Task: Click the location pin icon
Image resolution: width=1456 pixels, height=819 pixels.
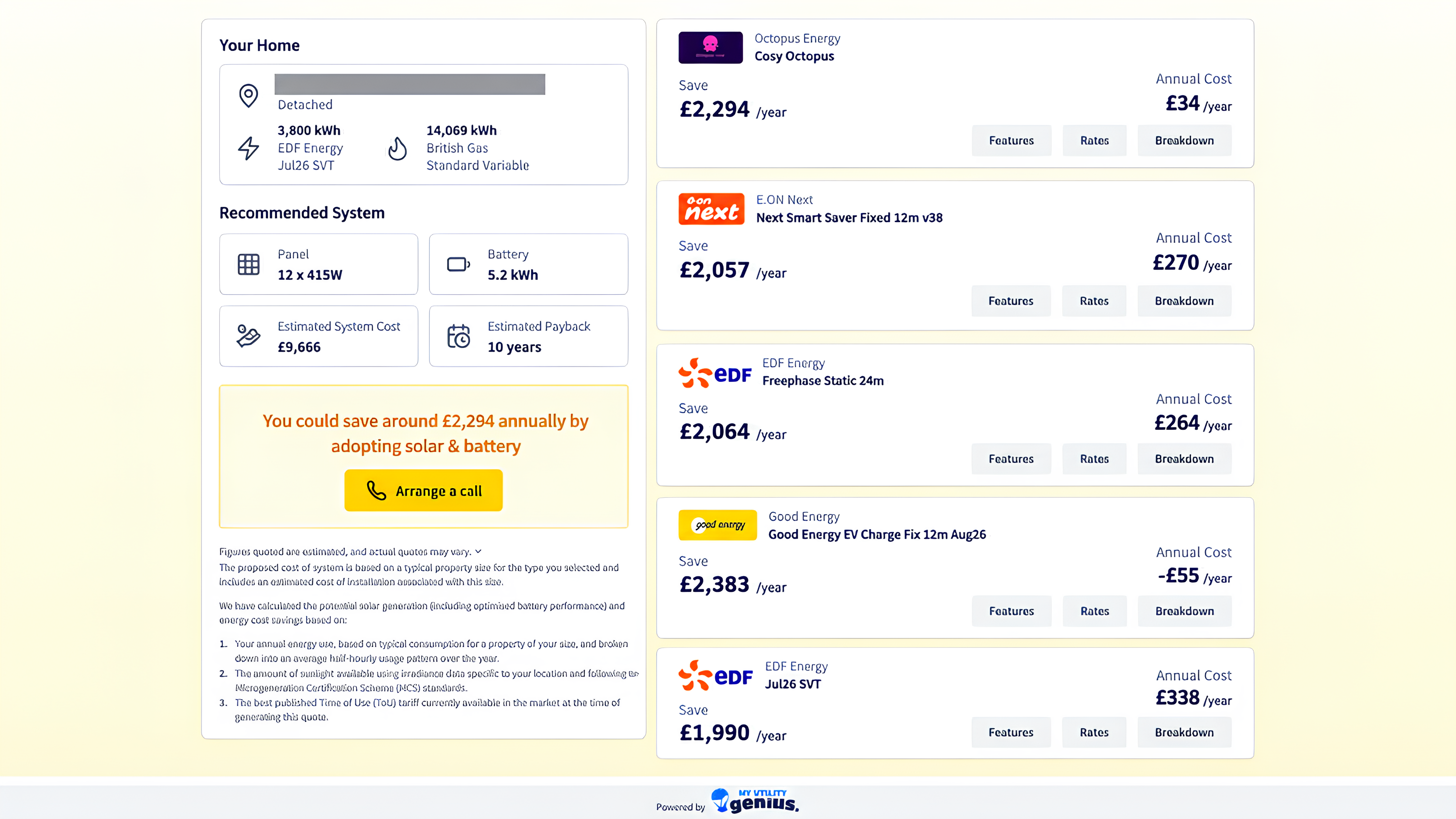Action: [x=249, y=96]
